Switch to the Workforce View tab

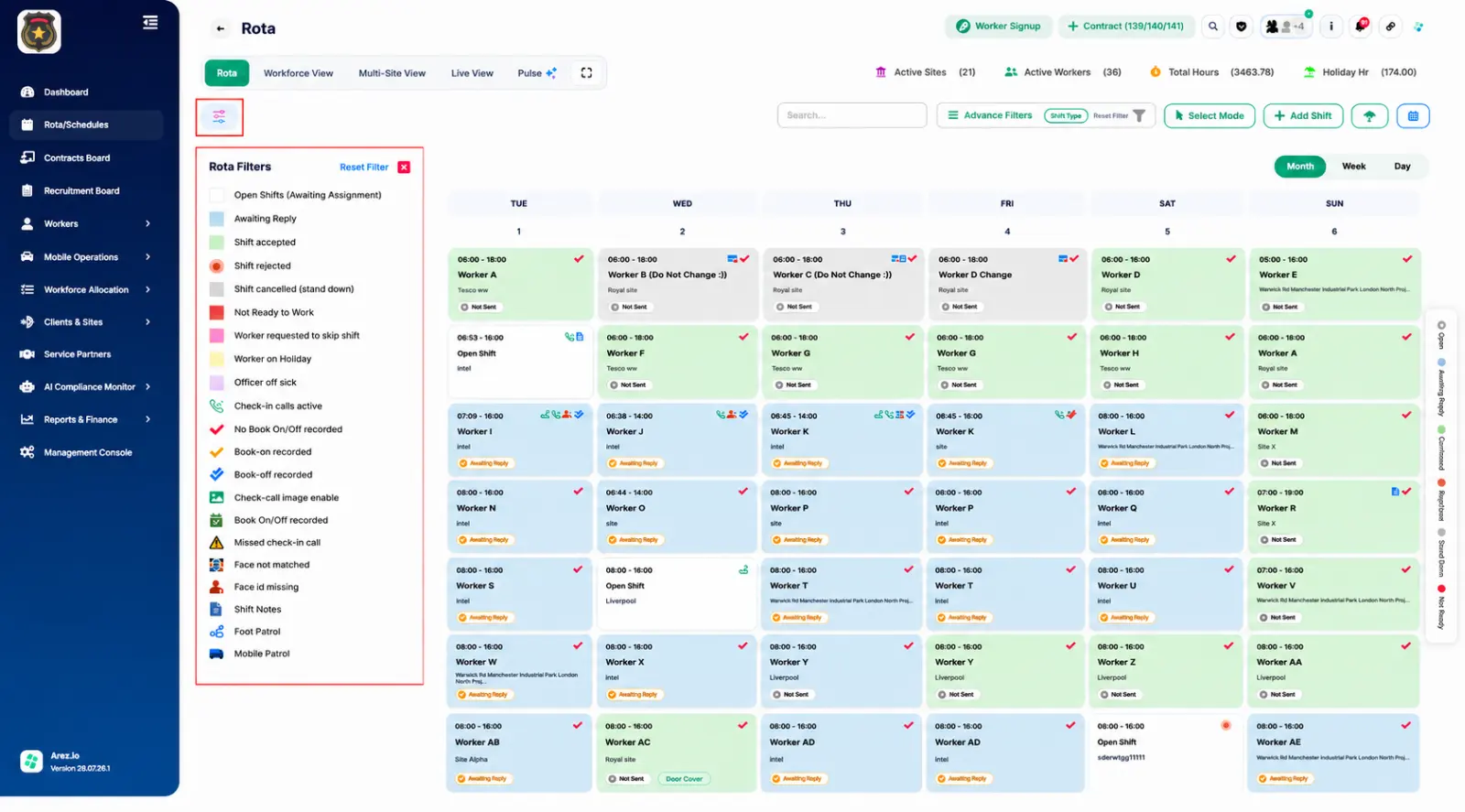click(298, 73)
